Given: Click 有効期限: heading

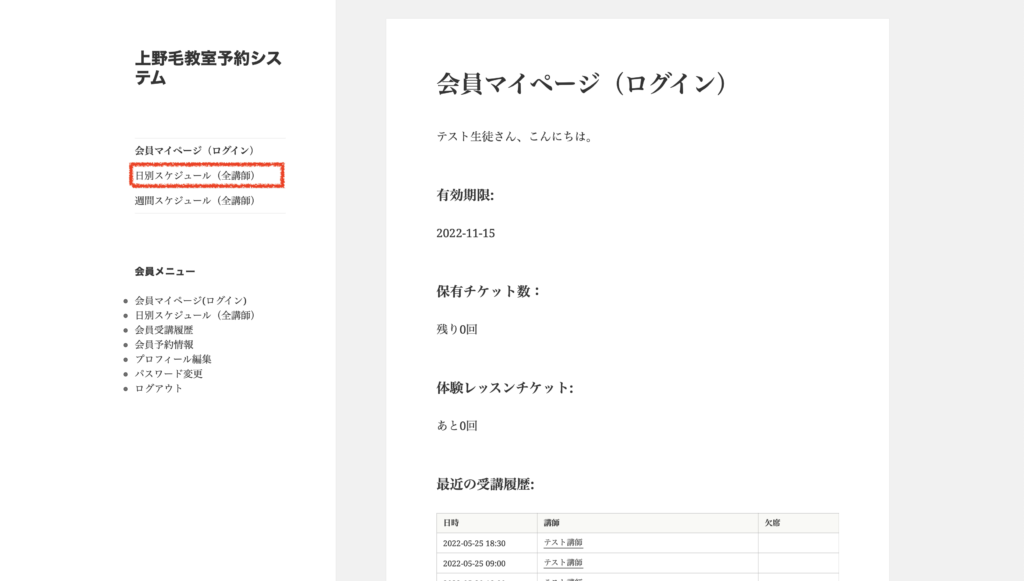Looking at the screenshot, I should [x=465, y=195].
